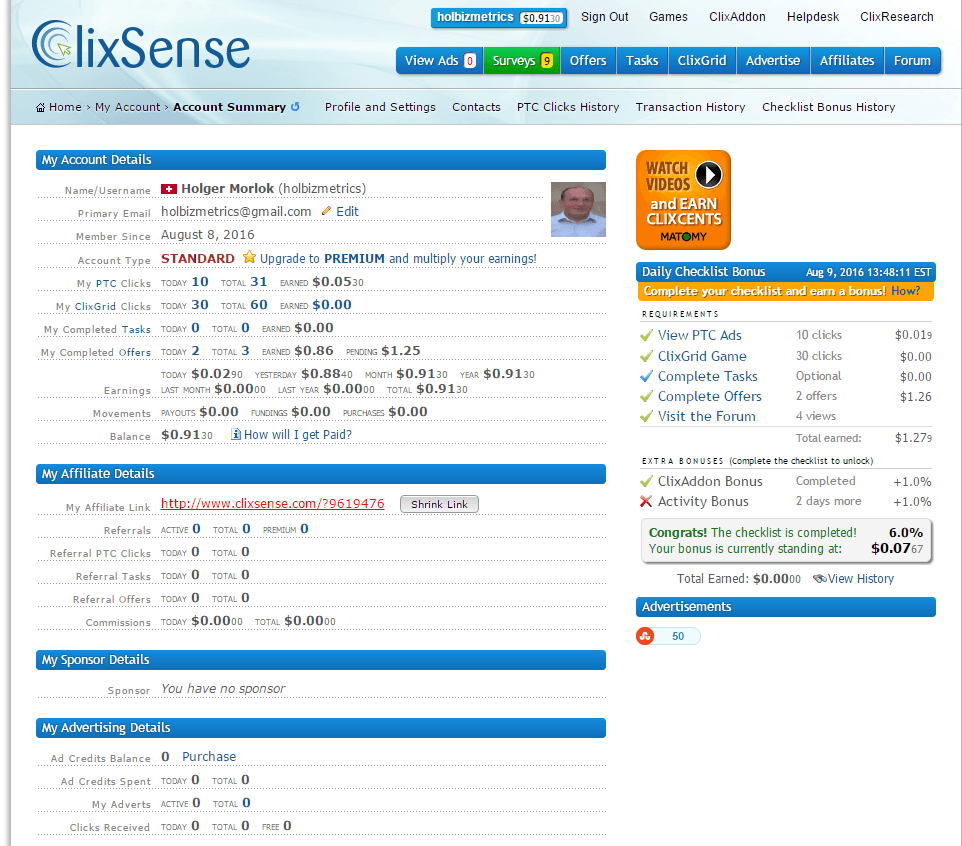
Task: Click Sign Out
Action: [x=605, y=17]
